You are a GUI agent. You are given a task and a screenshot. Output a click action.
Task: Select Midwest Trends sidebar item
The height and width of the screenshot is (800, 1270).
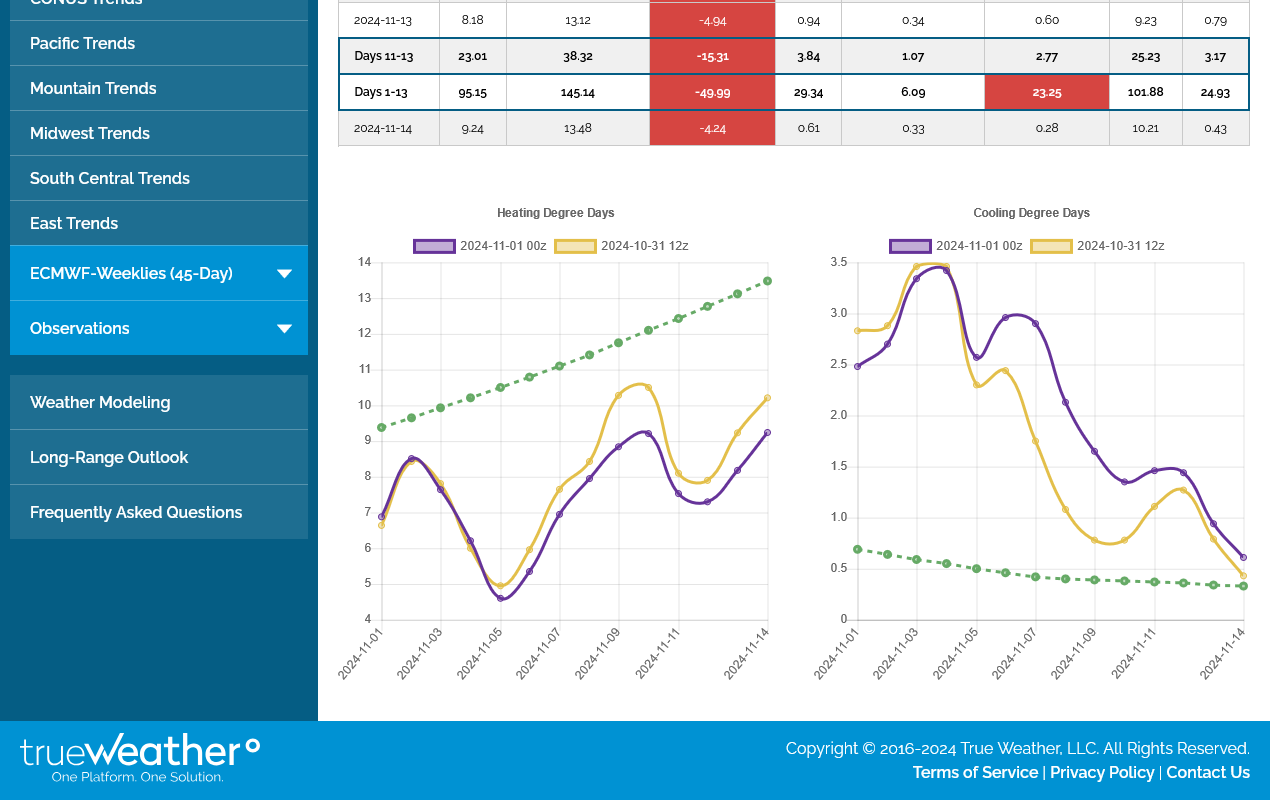[x=90, y=133]
